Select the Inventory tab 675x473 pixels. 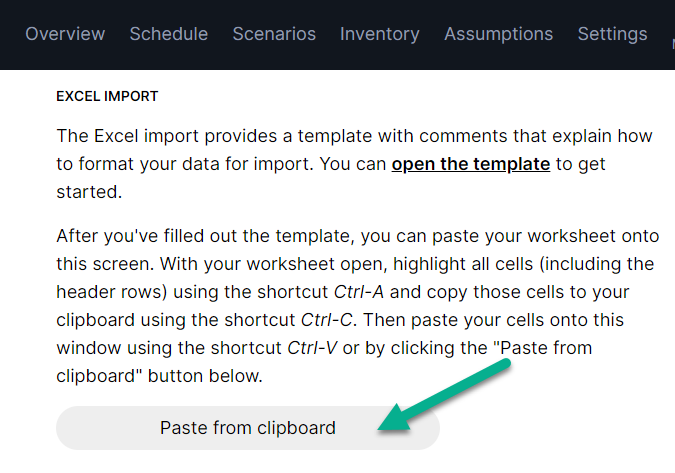point(380,34)
